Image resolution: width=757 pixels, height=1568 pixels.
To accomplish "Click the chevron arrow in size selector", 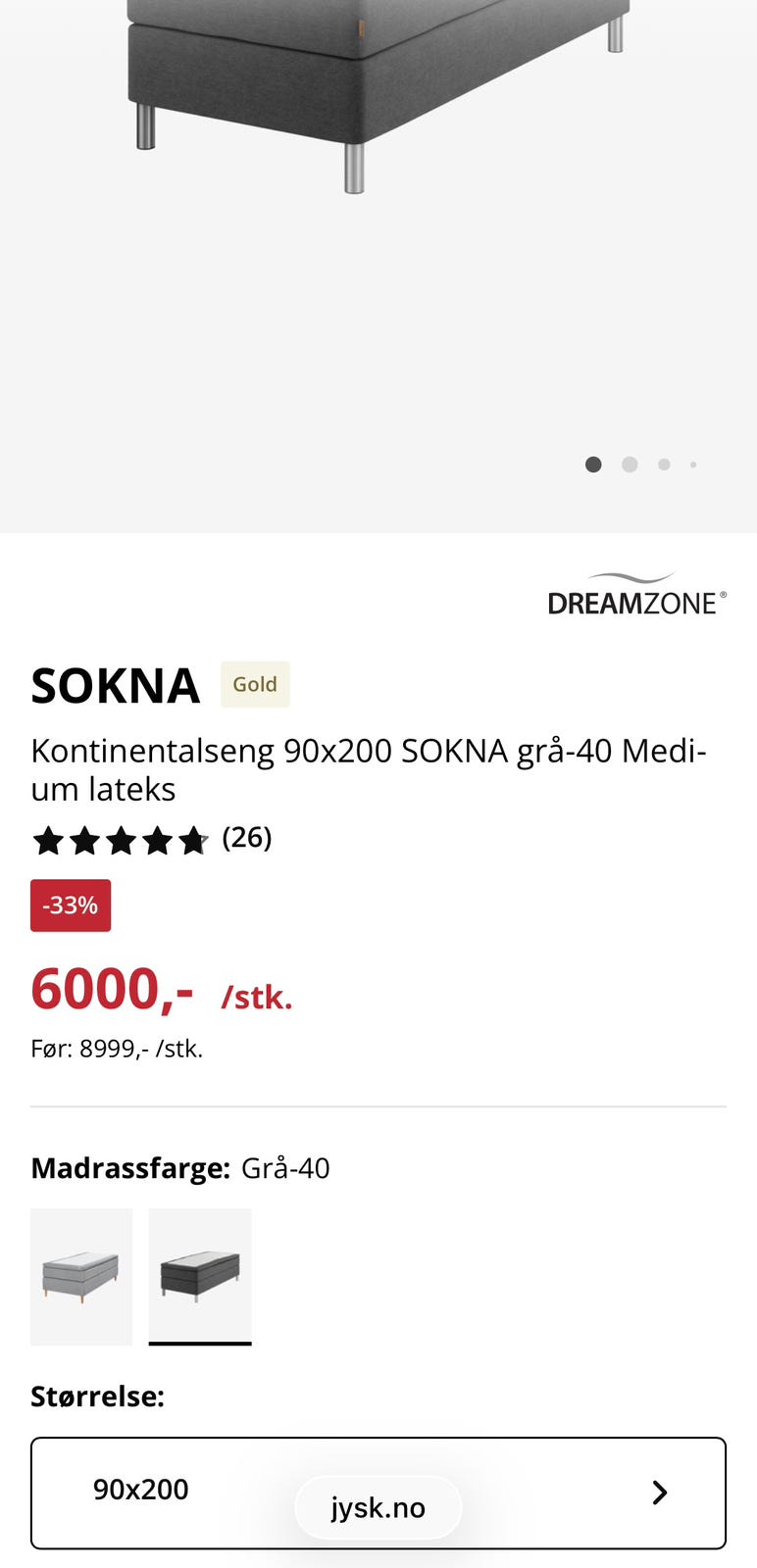I will (660, 1493).
